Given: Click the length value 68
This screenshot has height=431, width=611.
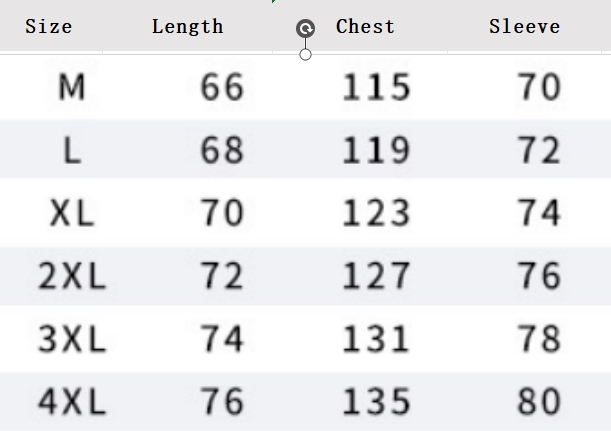Looking at the screenshot, I should [x=223, y=150].
